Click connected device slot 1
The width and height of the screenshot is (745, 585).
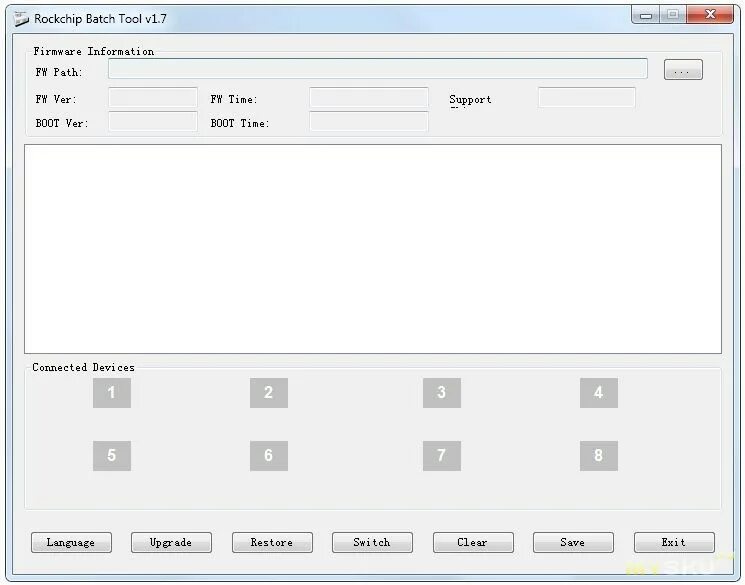tap(112, 393)
